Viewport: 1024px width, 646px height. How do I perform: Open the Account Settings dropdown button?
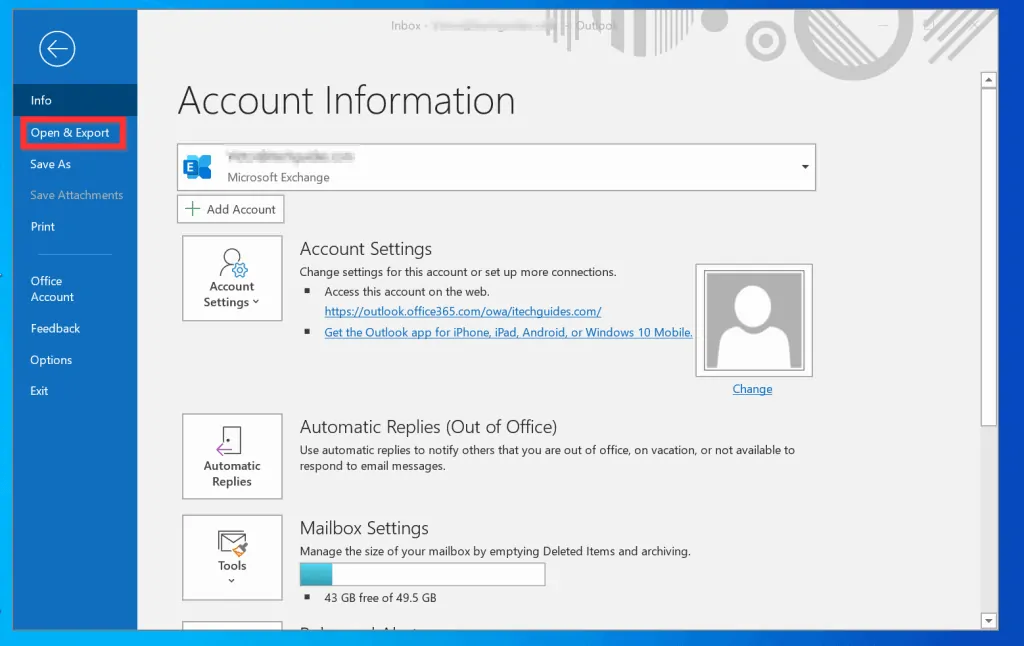tap(232, 278)
